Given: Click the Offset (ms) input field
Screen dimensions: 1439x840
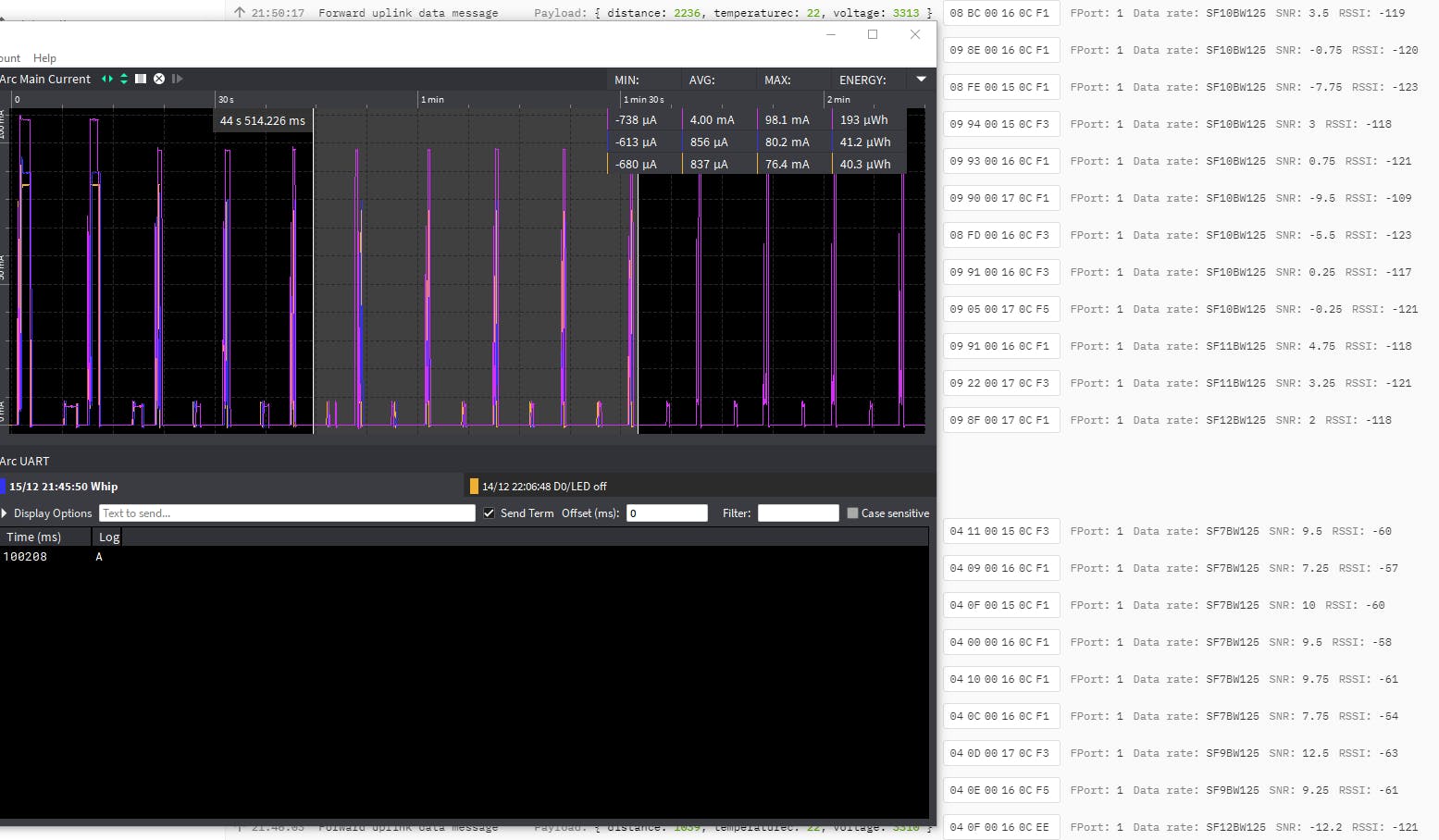Looking at the screenshot, I should coord(666,513).
